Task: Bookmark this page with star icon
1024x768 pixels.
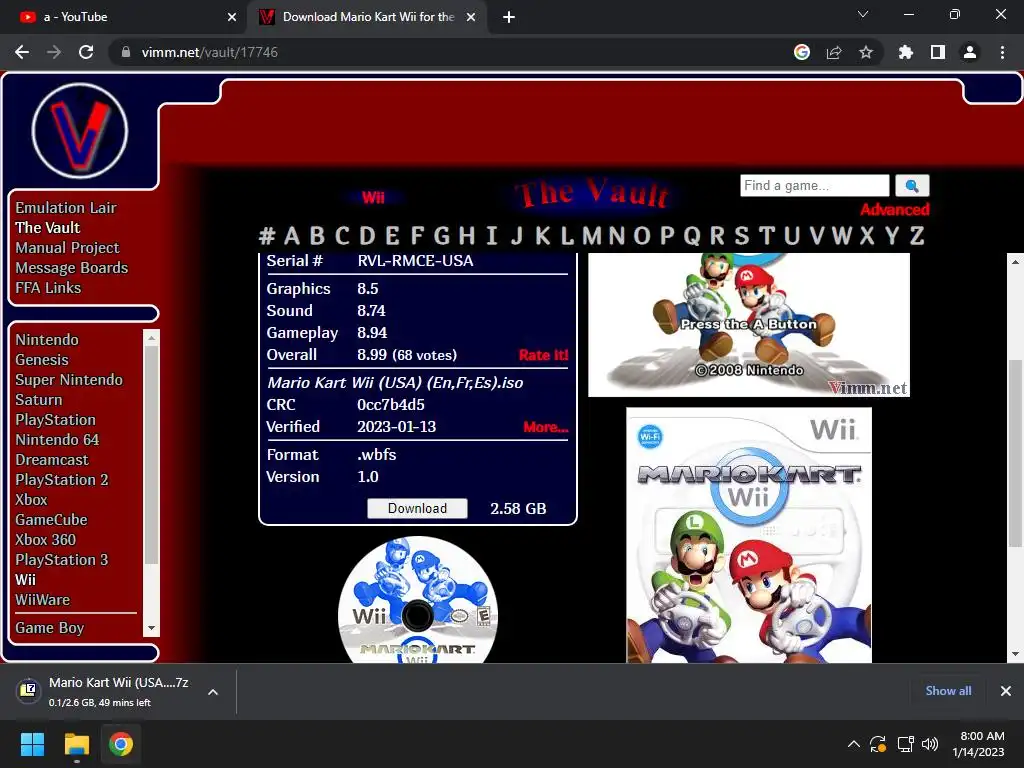Action: (x=866, y=52)
